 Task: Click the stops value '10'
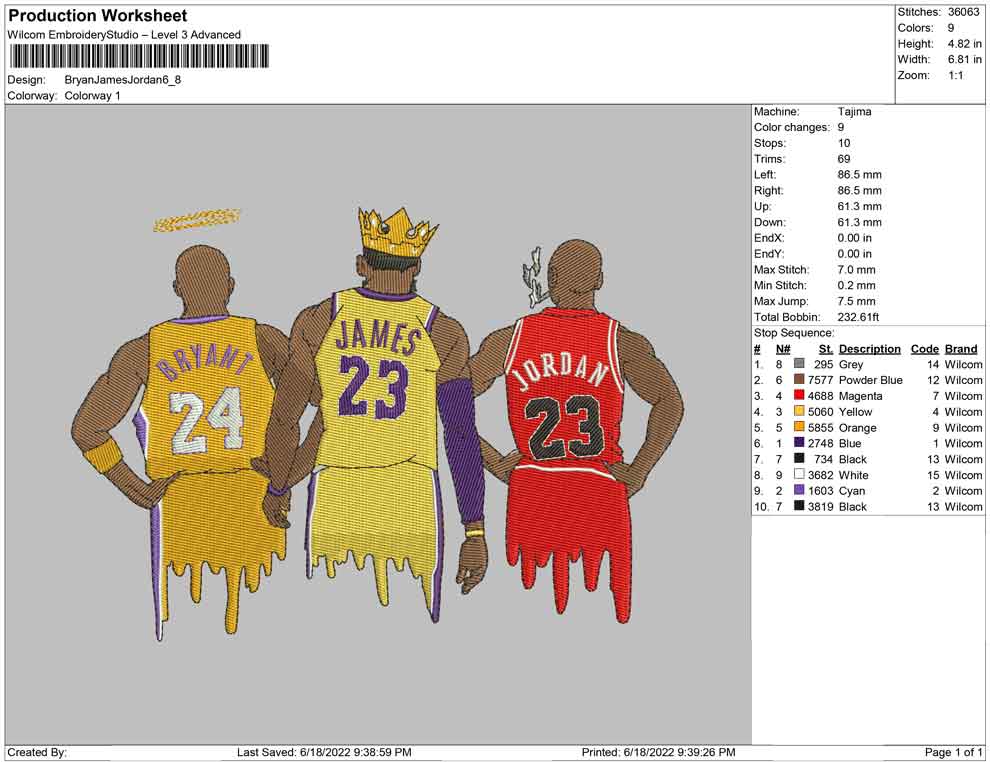click(844, 143)
